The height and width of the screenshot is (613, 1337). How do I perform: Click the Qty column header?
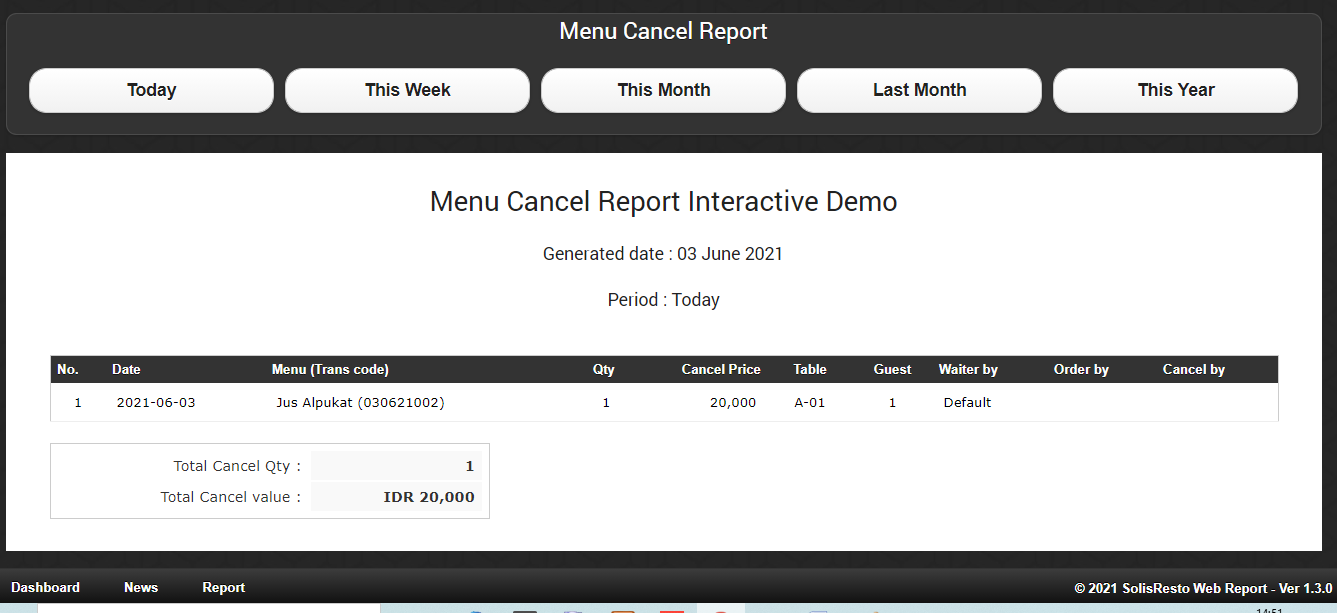coord(604,369)
